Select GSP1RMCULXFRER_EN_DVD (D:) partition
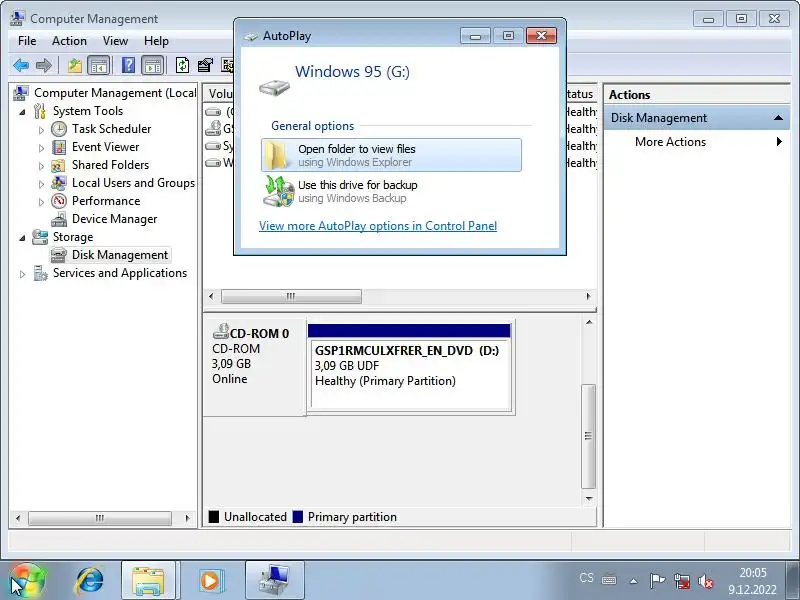The width and height of the screenshot is (800, 600). coord(410,373)
